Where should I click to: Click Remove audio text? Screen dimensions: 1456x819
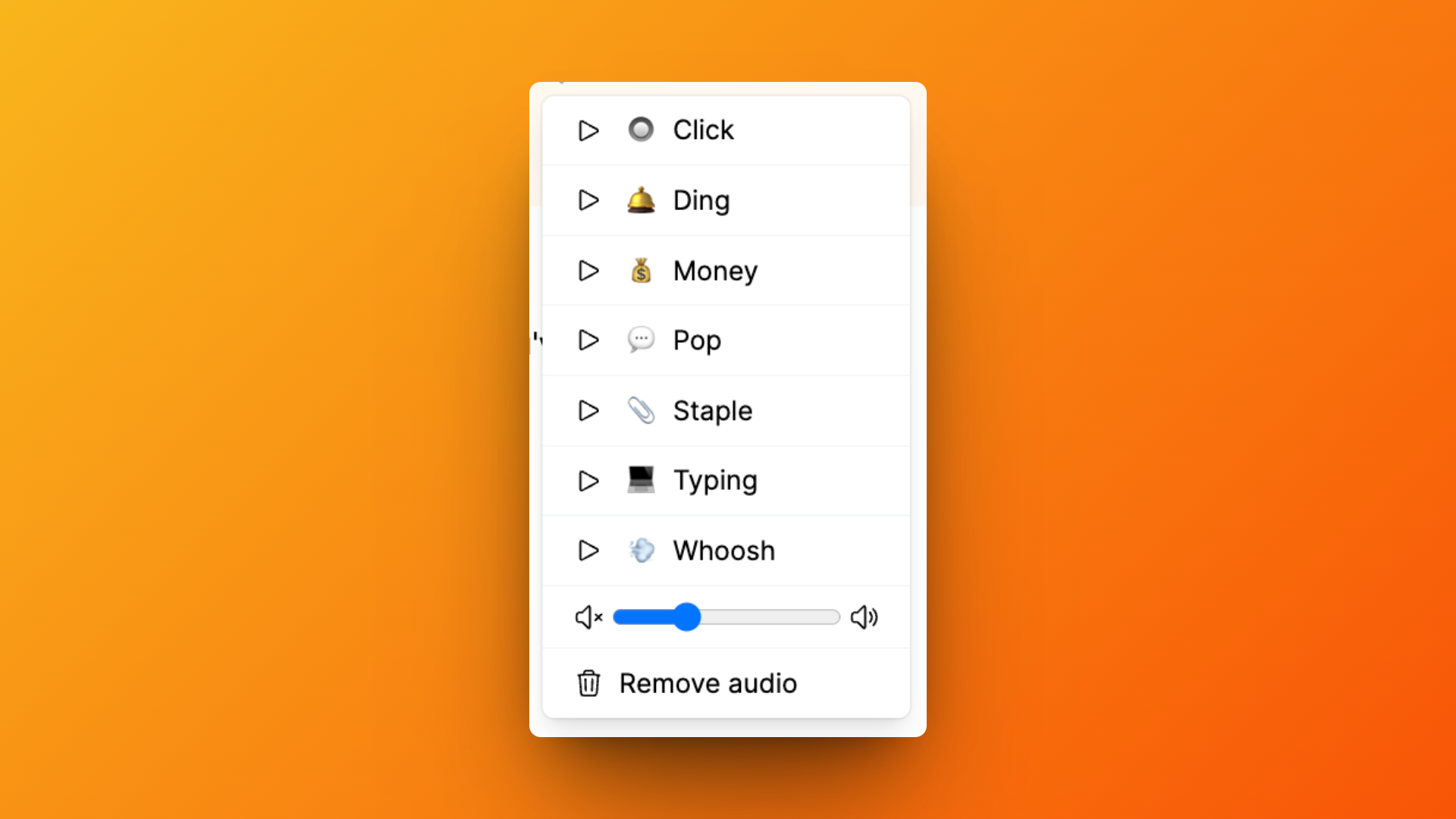(708, 683)
